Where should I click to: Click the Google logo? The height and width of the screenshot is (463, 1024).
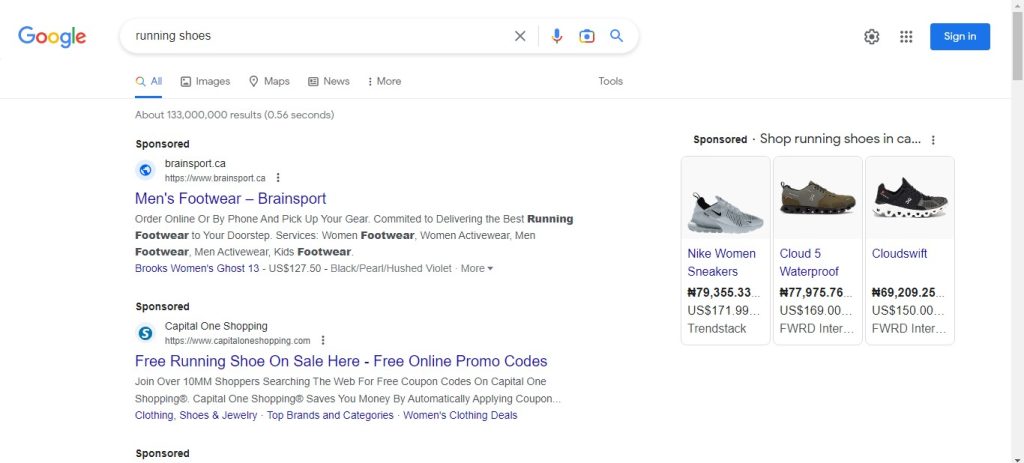52,37
